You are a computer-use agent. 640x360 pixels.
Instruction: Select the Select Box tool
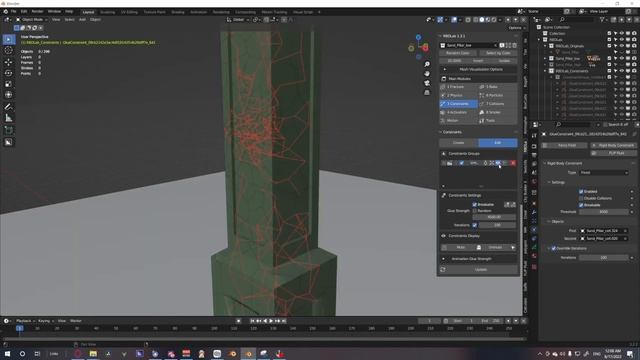(8, 39)
